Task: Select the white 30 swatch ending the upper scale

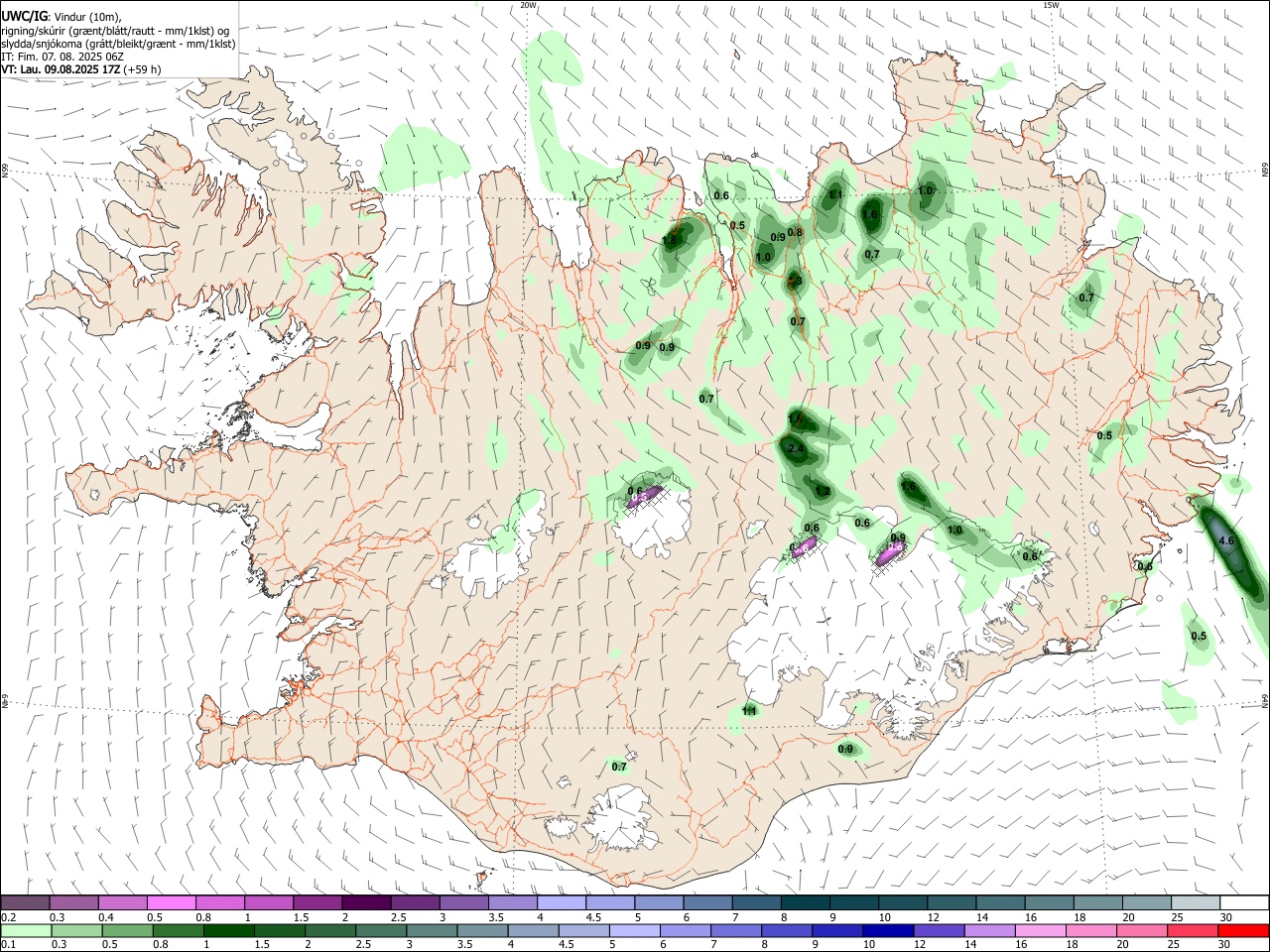Action: point(1244,902)
